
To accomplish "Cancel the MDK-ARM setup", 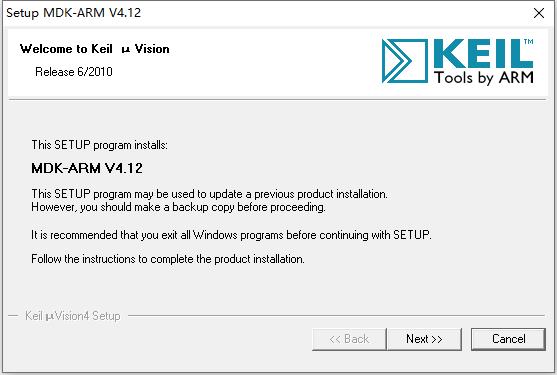I will pos(508,339).
